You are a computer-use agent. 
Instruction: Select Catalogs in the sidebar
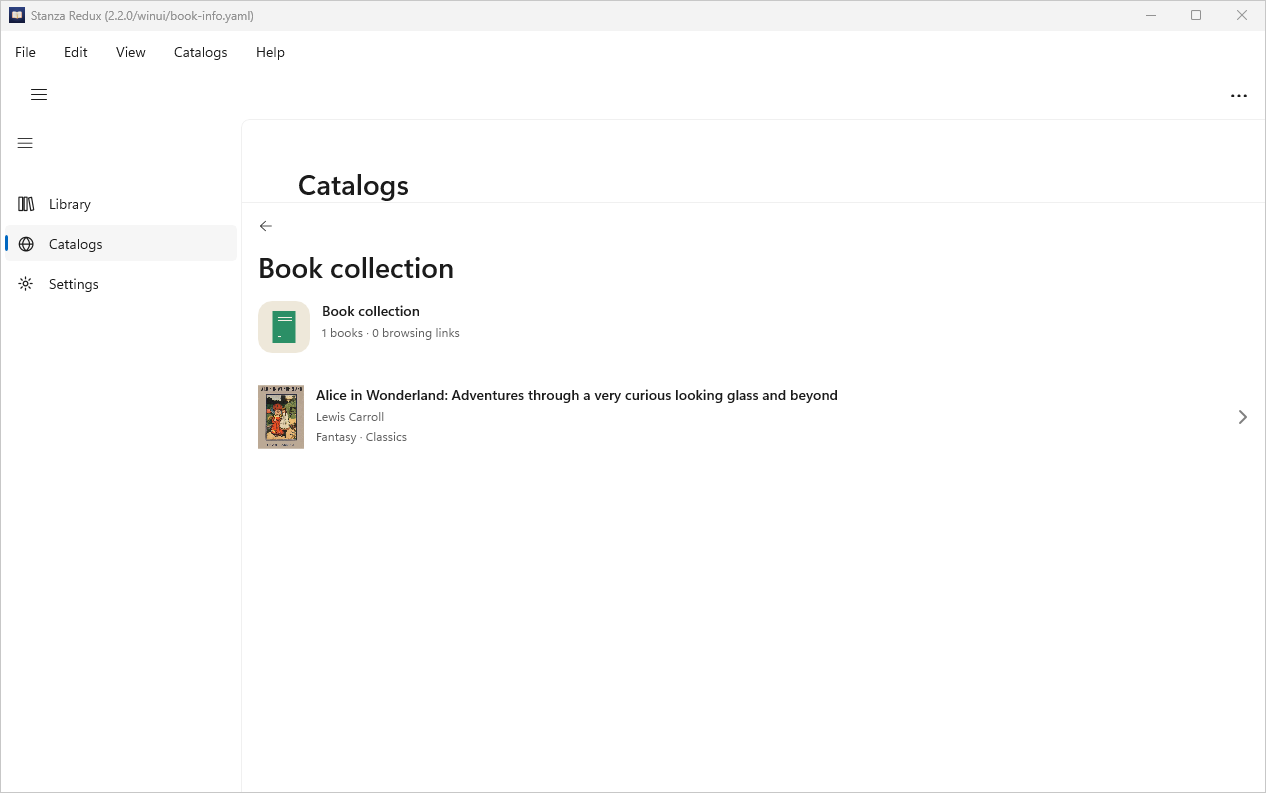(x=121, y=244)
